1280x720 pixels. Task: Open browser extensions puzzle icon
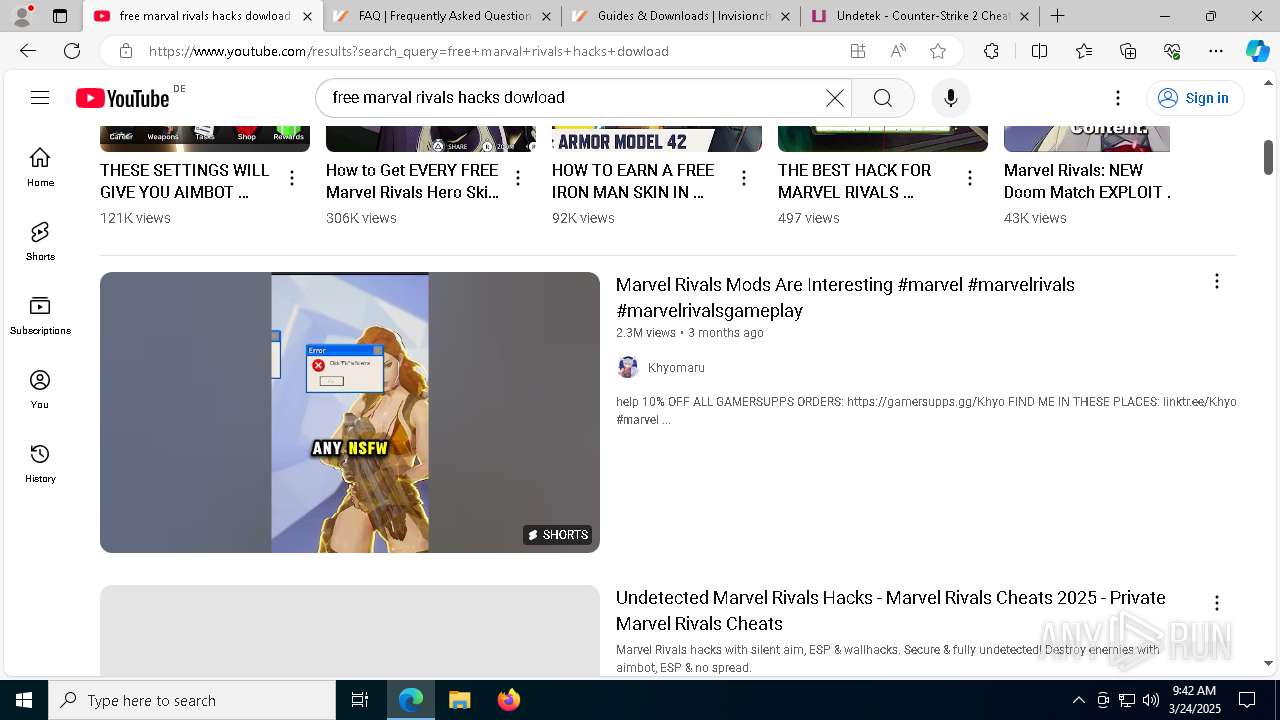click(991, 51)
